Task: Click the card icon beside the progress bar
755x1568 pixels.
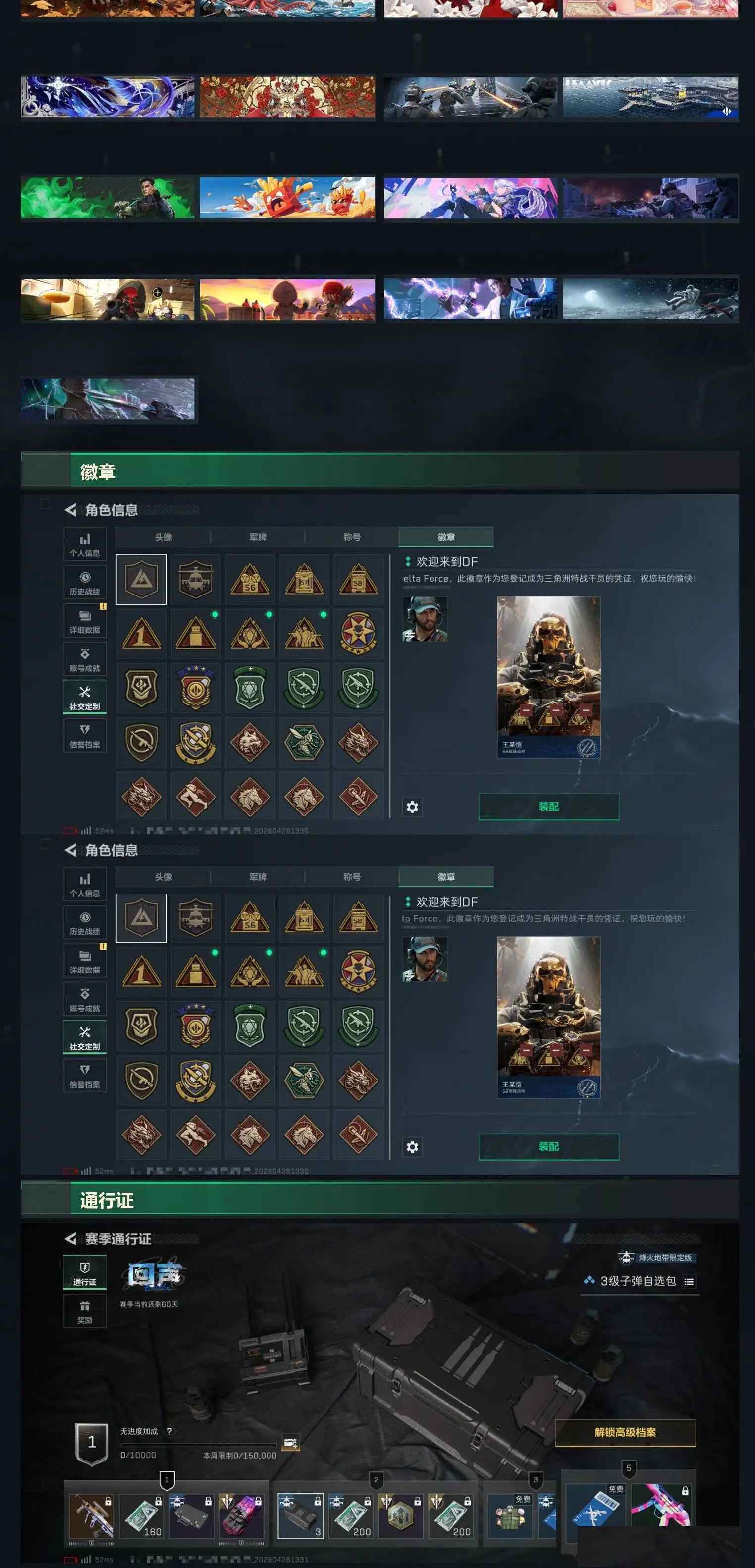Action: [x=291, y=1443]
